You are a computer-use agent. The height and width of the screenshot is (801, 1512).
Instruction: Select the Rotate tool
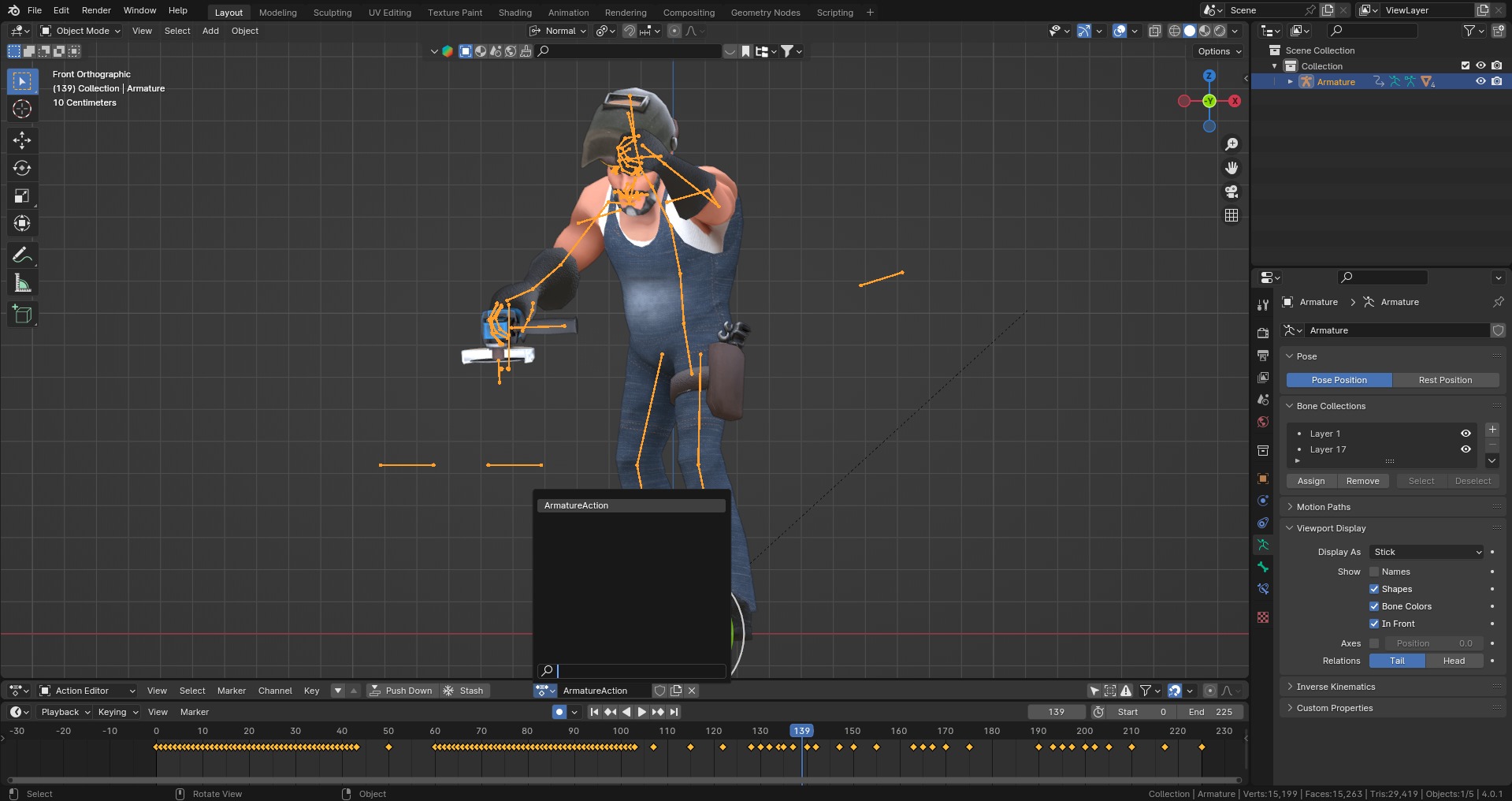22,168
